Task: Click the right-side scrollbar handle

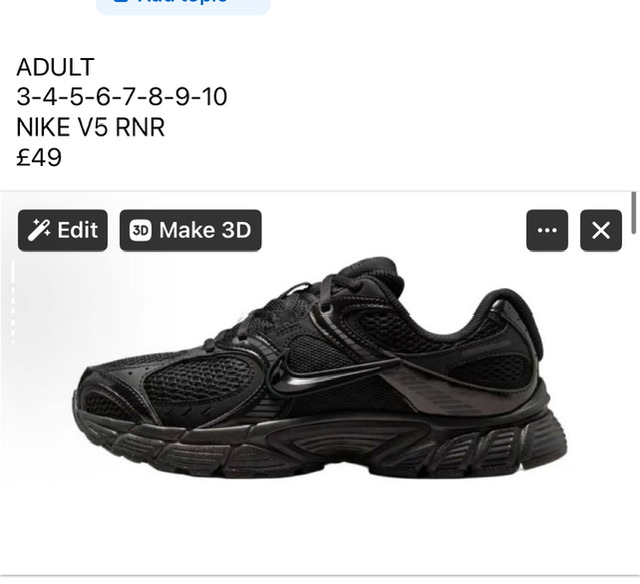Action: (x=634, y=213)
